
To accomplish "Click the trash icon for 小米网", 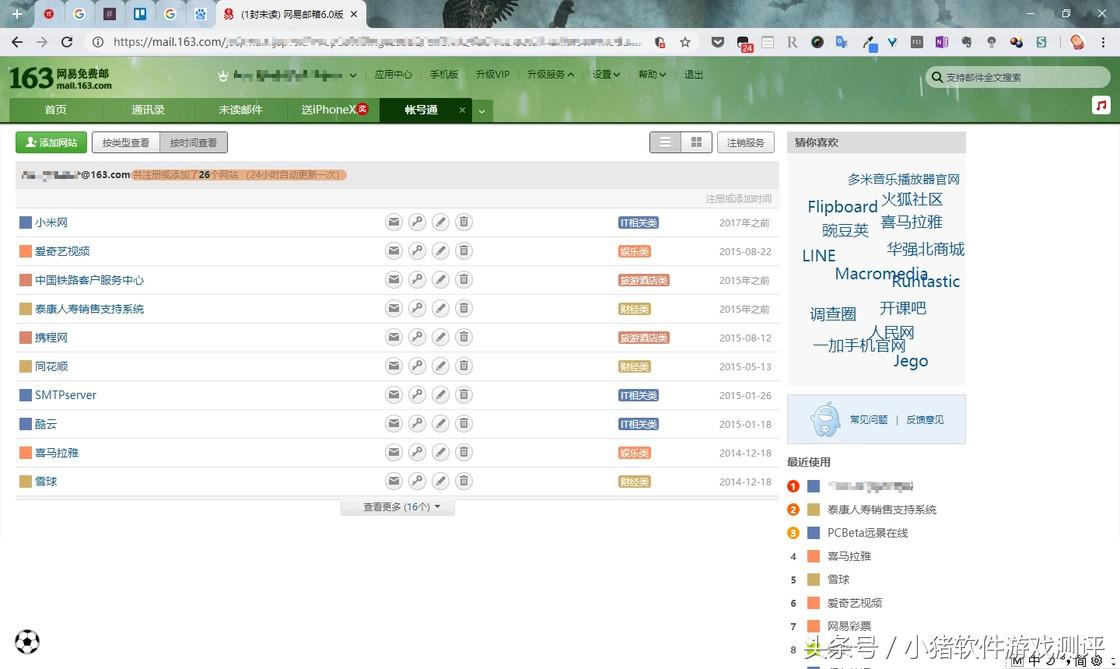I will (x=464, y=222).
